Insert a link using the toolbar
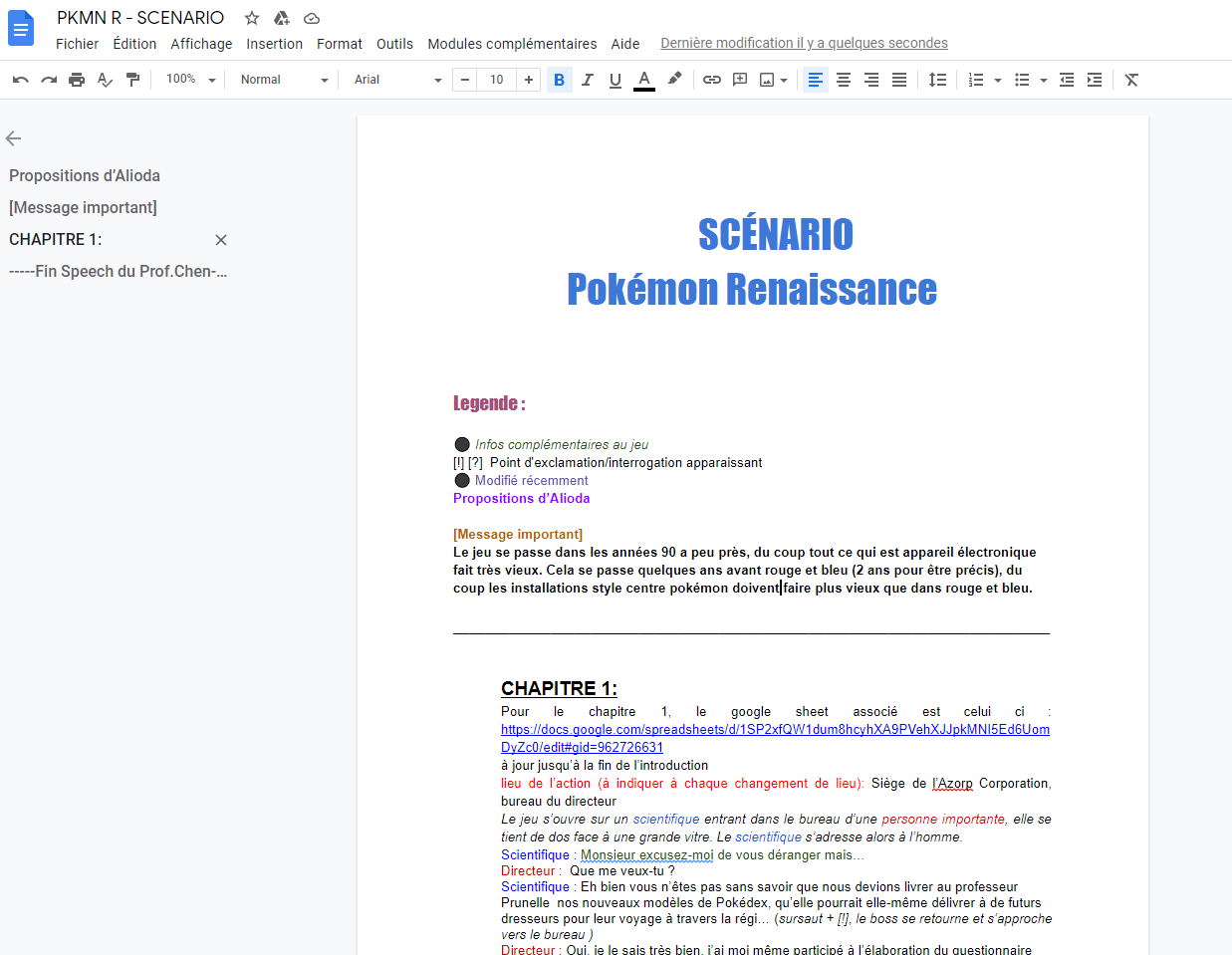This screenshot has height=955, width=1232. [712, 80]
